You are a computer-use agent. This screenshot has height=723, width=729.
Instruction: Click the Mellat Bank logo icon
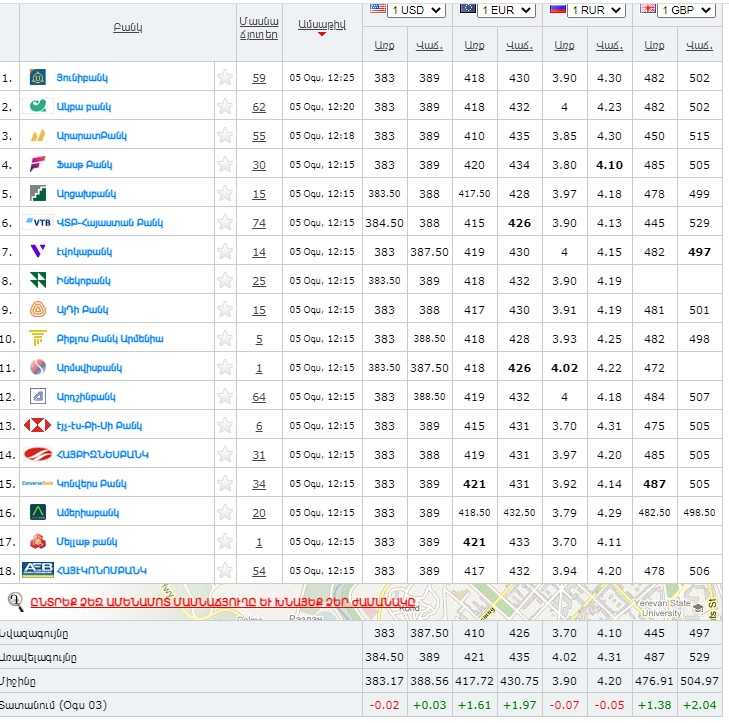tap(37, 542)
